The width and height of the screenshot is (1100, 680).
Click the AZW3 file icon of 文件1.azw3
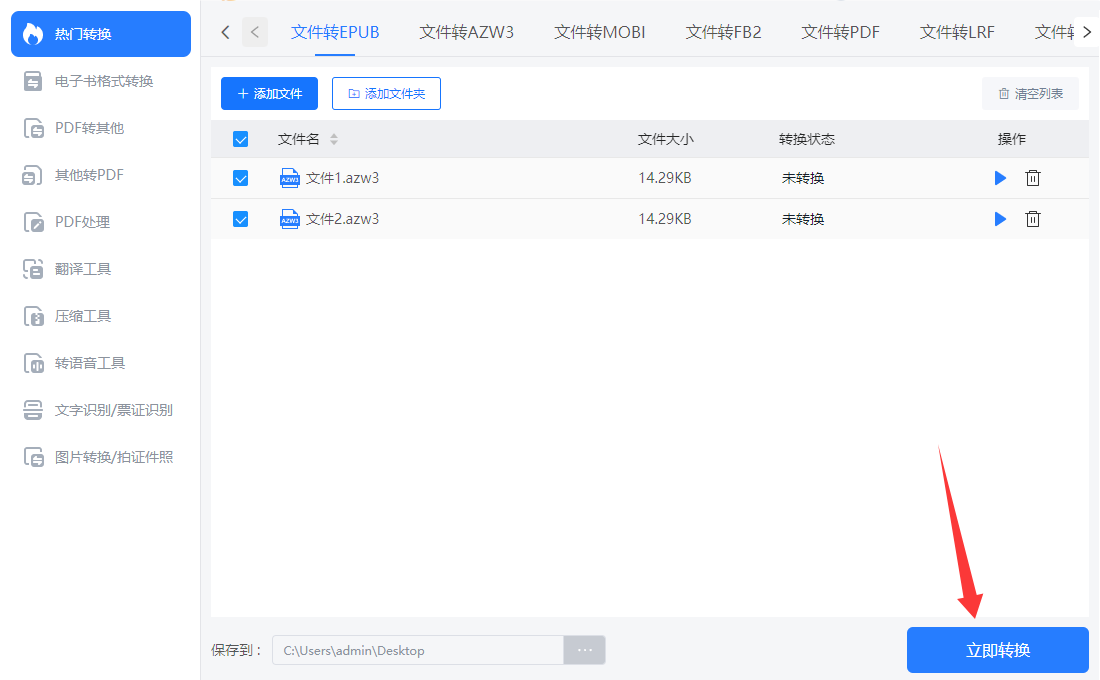pyautogui.click(x=290, y=178)
